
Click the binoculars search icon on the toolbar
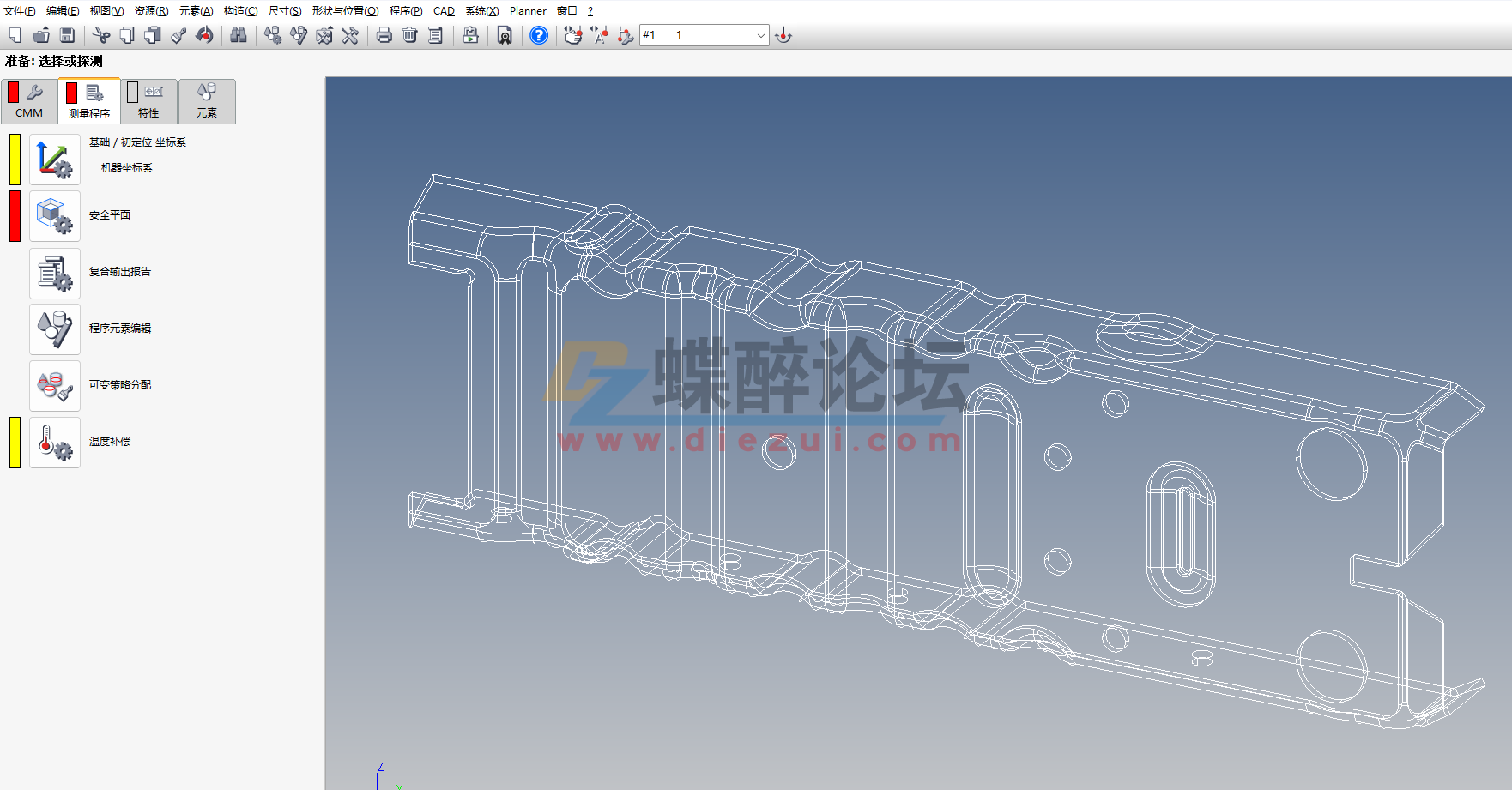[238, 36]
